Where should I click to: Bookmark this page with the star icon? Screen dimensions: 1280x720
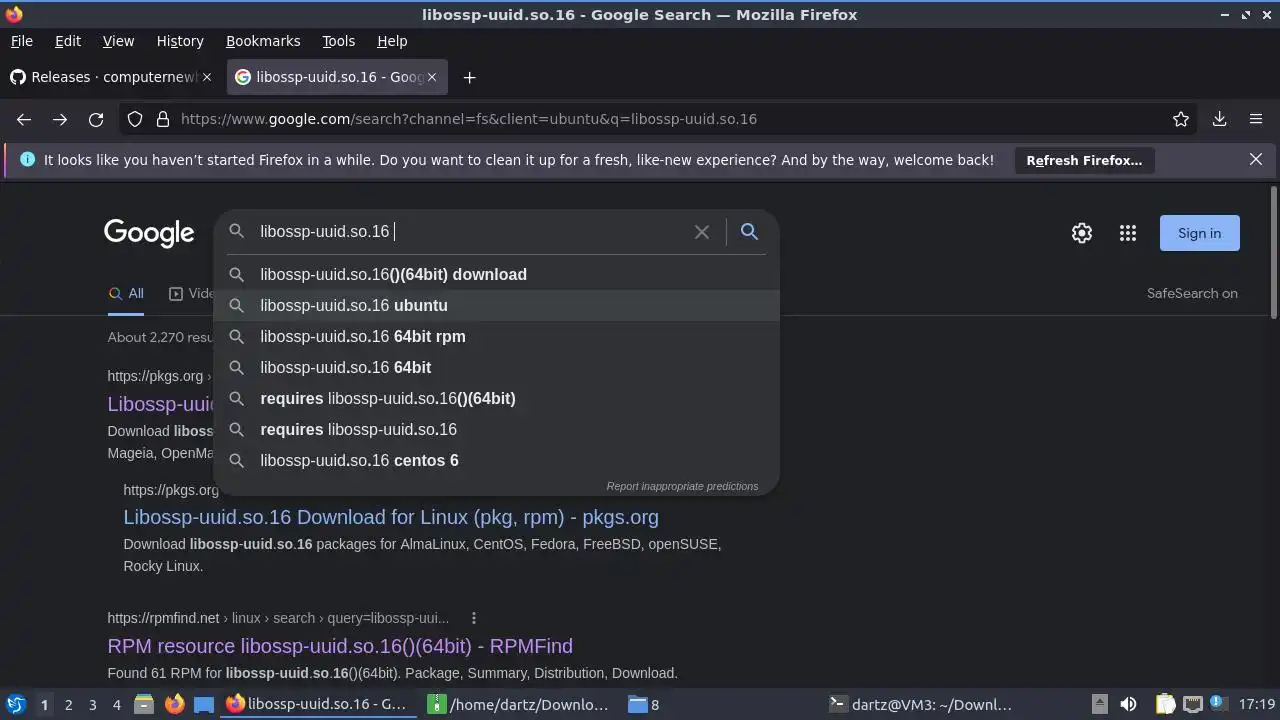pyautogui.click(x=1181, y=119)
